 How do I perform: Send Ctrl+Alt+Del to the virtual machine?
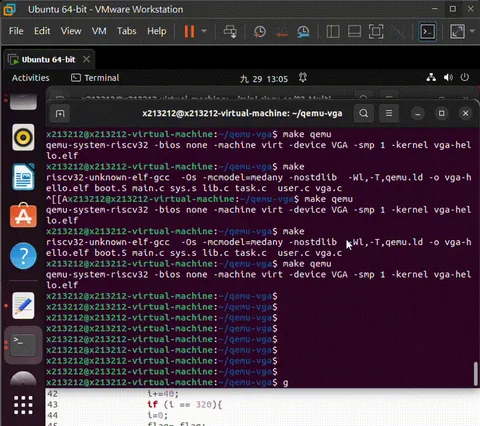coord(230,32)
